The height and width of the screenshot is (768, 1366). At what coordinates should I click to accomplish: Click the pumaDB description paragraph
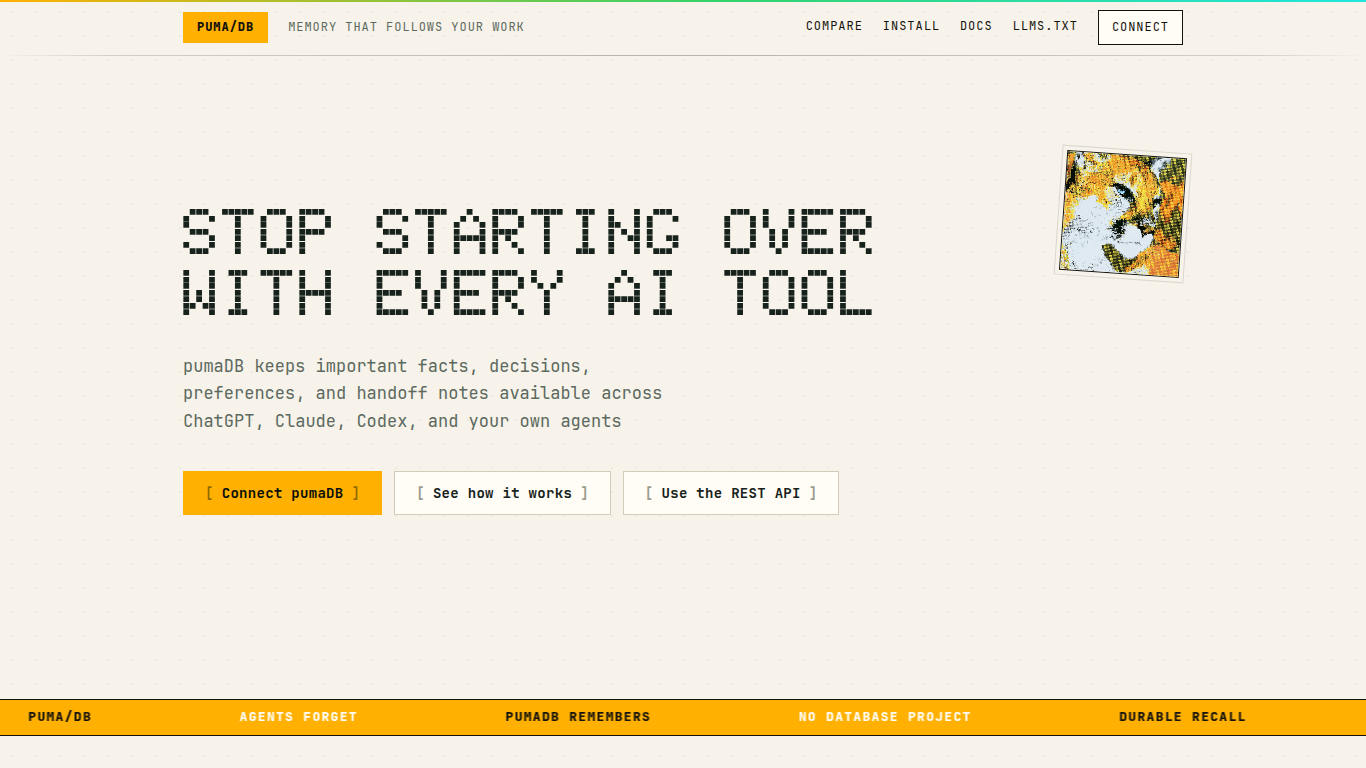pos(422,393)
